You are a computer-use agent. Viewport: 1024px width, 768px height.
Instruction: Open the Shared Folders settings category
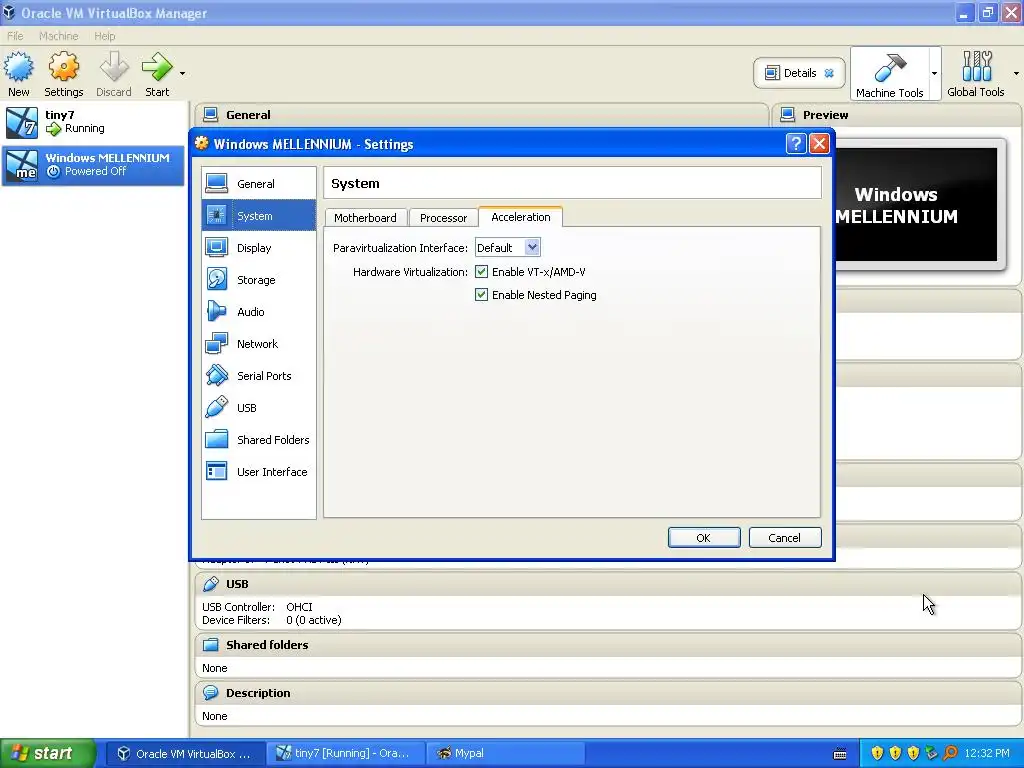[x=259, y=440]
